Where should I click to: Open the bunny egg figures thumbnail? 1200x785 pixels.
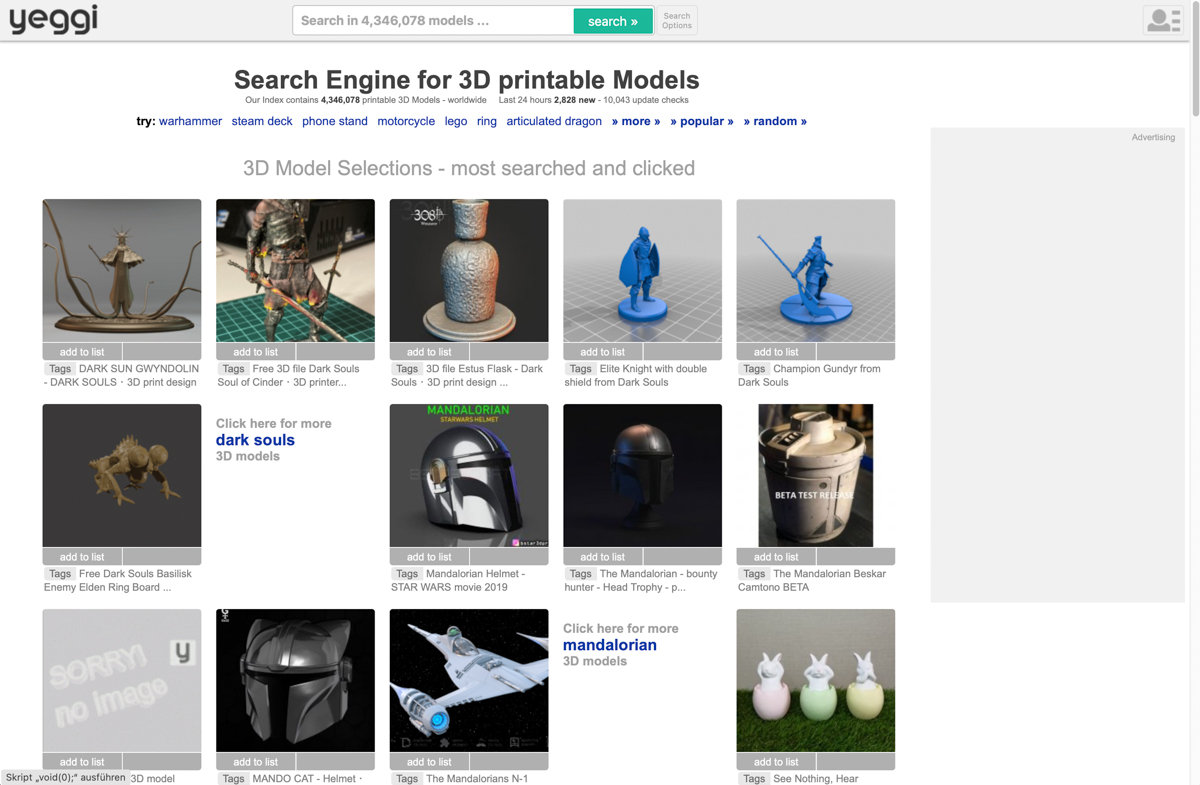[815, 680]
